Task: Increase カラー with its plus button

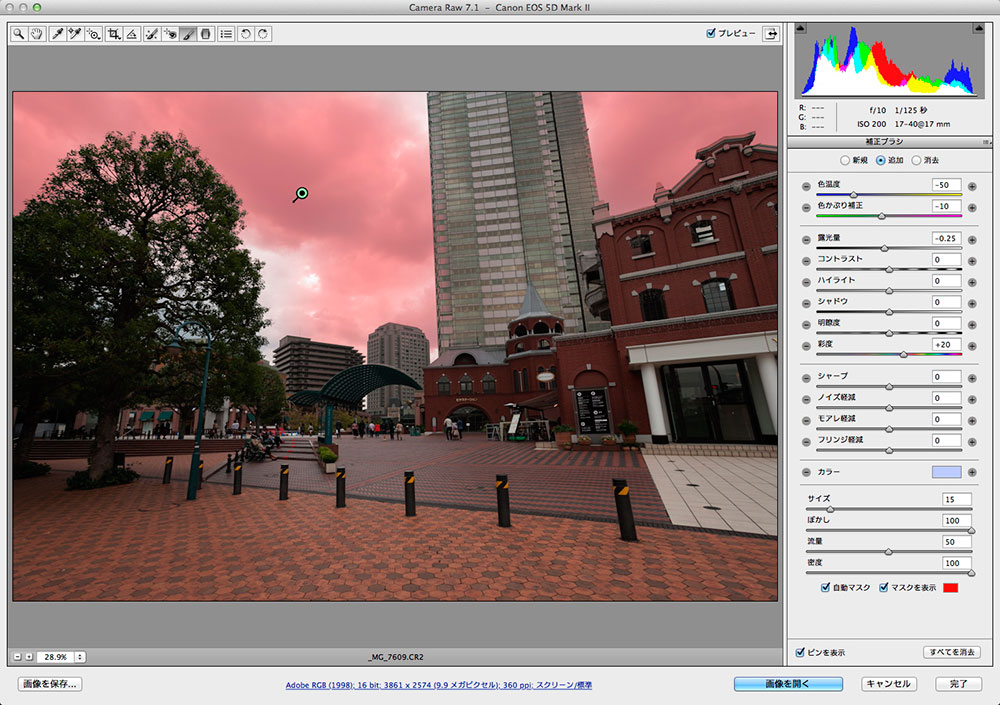Action: point(972,472)
